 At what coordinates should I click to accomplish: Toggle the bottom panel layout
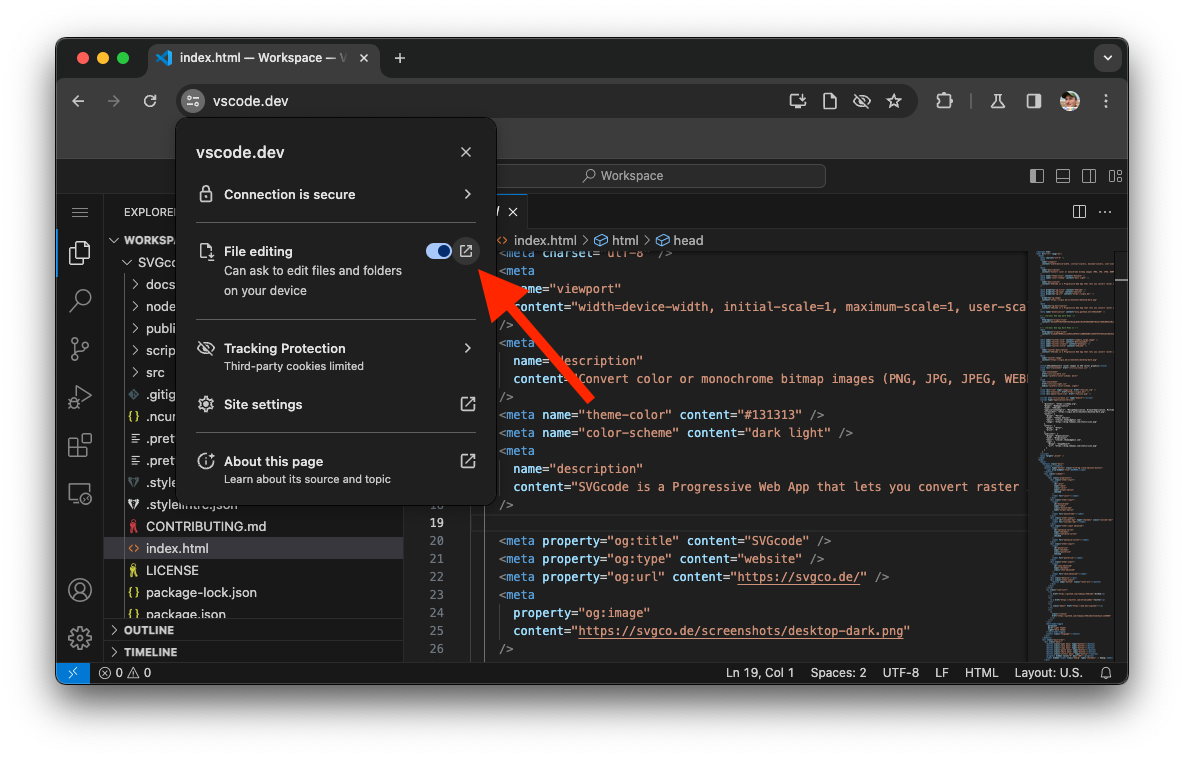(1062, 175)
